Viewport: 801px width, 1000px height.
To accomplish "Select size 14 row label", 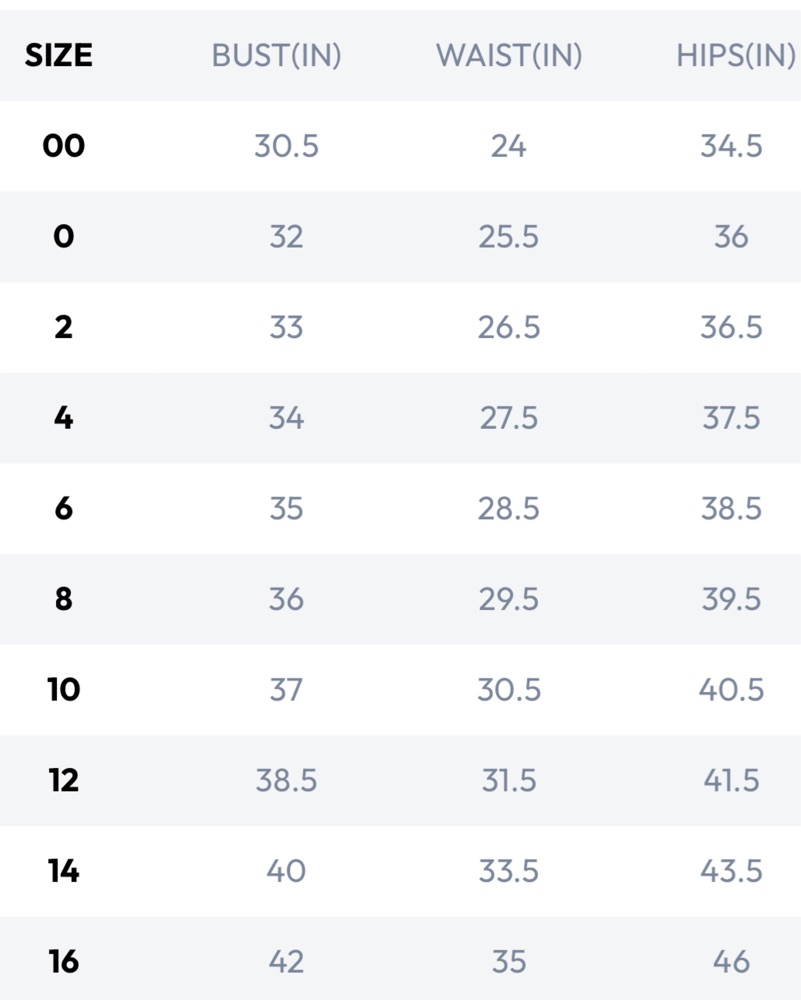I will click(x=64, y=871).
